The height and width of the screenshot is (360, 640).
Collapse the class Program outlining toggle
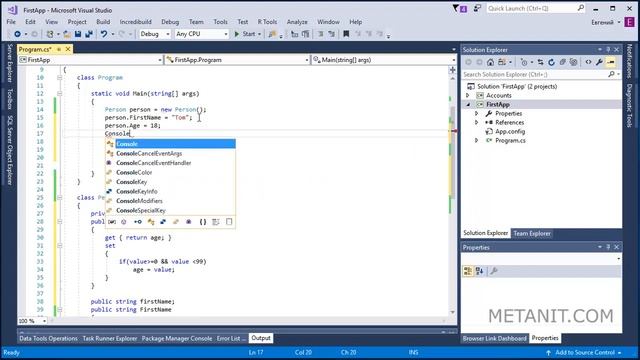click(x=60, y=78)
